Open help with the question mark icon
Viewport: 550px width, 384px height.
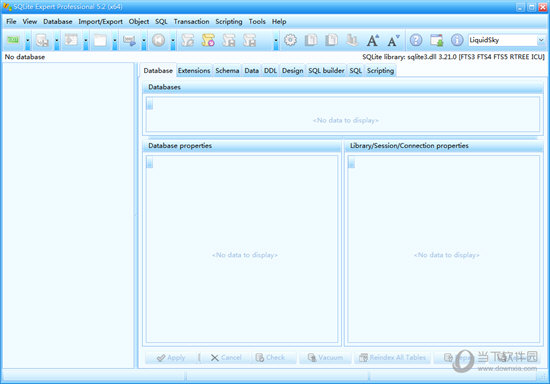point(416,40)
